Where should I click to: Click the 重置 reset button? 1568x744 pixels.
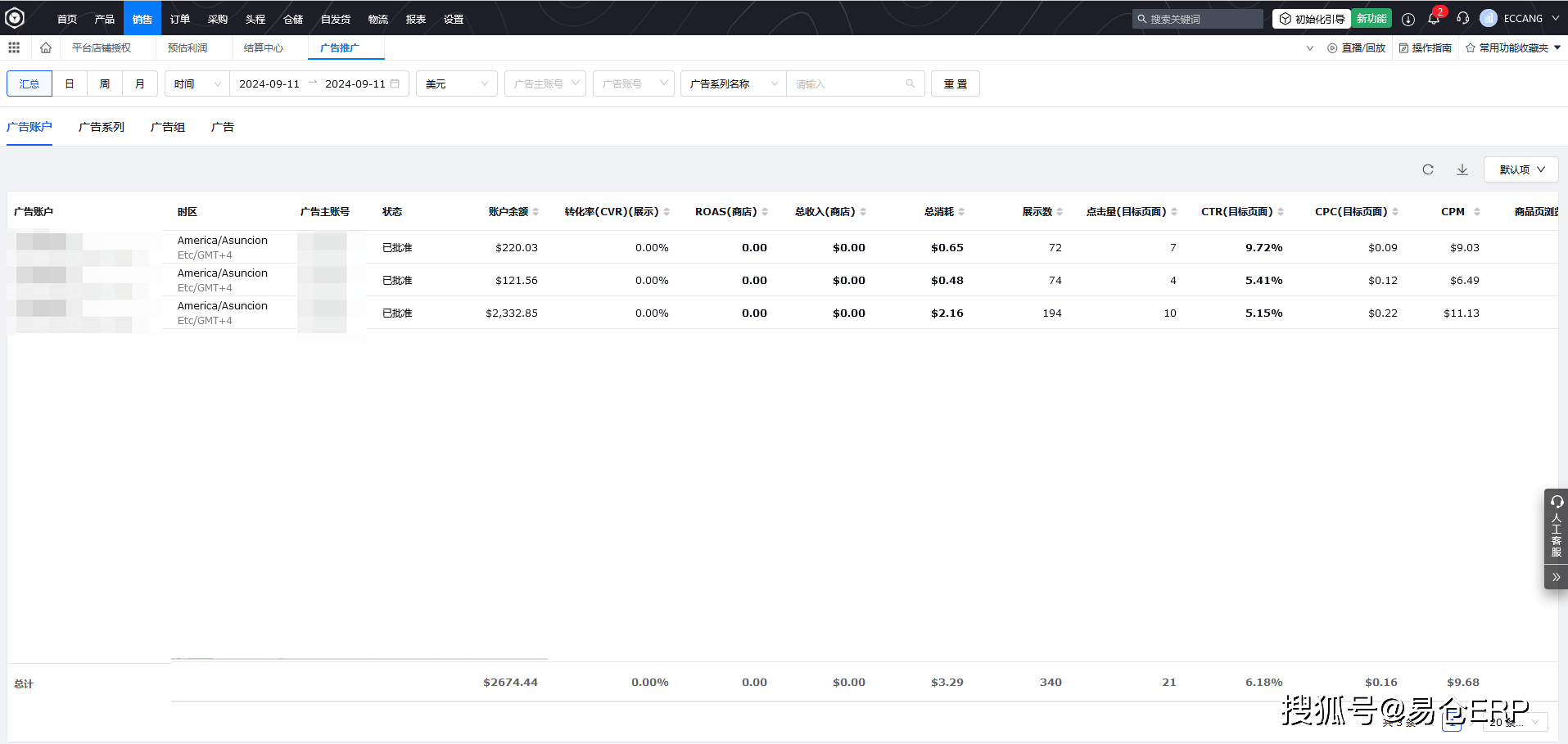click(956, 83)
